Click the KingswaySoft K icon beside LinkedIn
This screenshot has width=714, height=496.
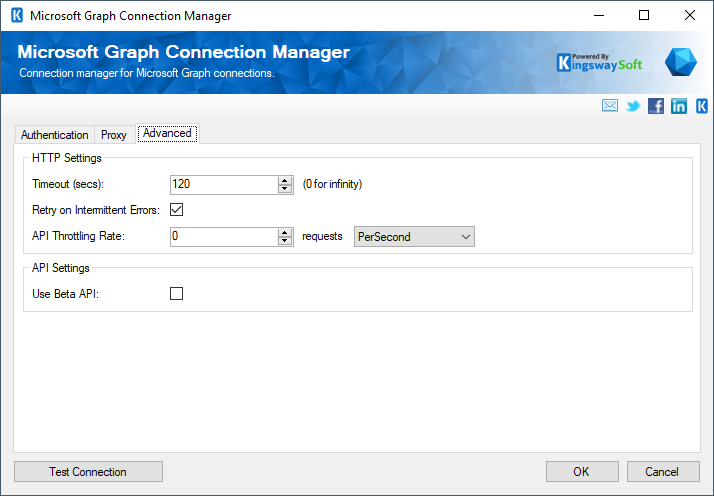click(x=702, y=106)
